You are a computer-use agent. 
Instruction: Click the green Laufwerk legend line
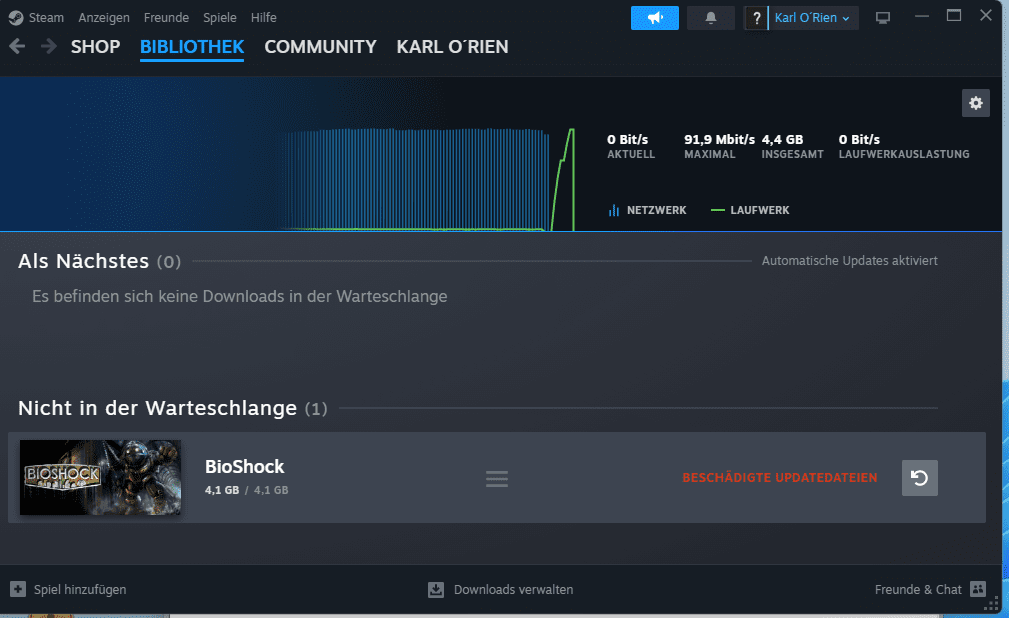(x=717, y=210)
